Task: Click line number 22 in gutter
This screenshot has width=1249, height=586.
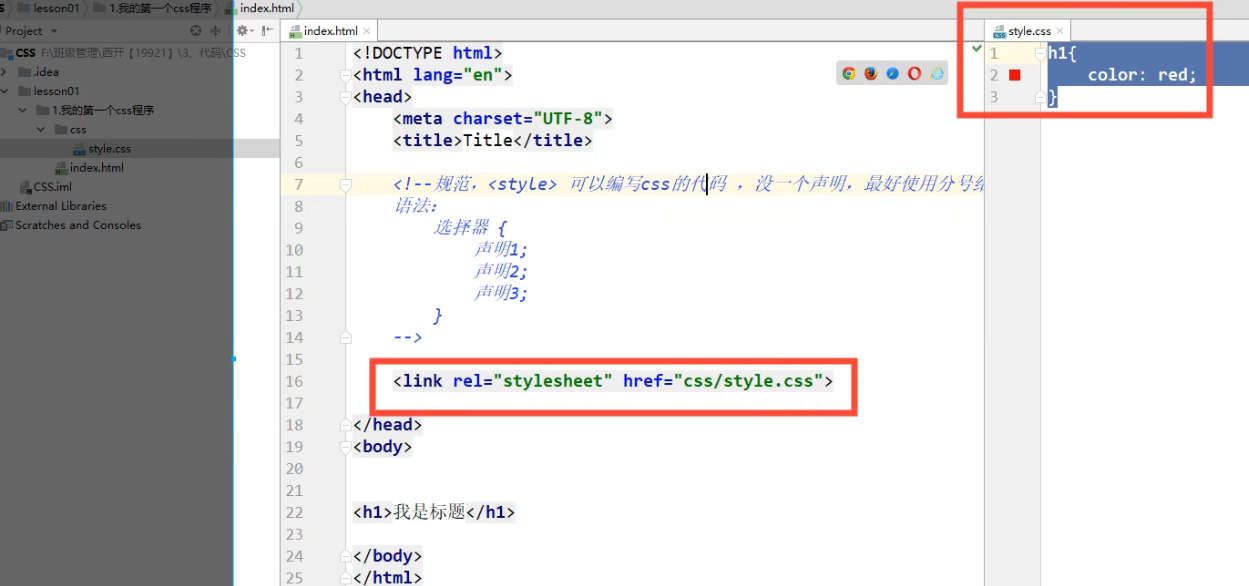Action: [x=293, y=512]
